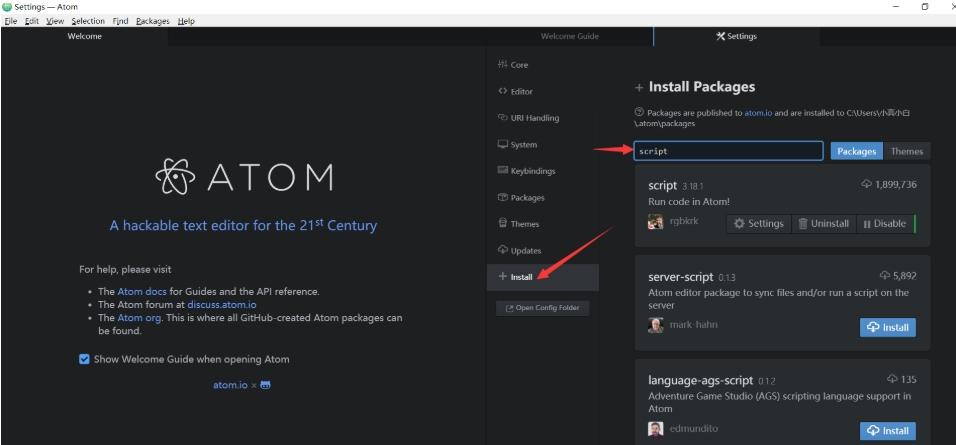Screen dimensions: 956x445
Task: Open the Themes section in sidebar
Action: click(519, 224)
